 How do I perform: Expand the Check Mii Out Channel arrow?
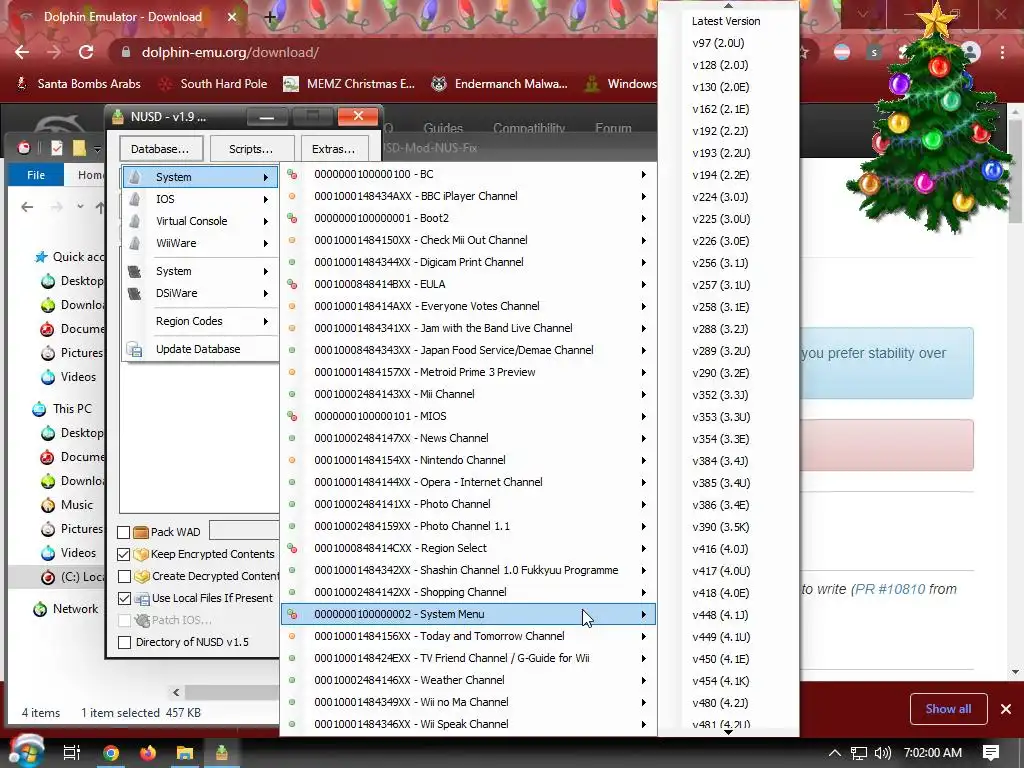644,240
